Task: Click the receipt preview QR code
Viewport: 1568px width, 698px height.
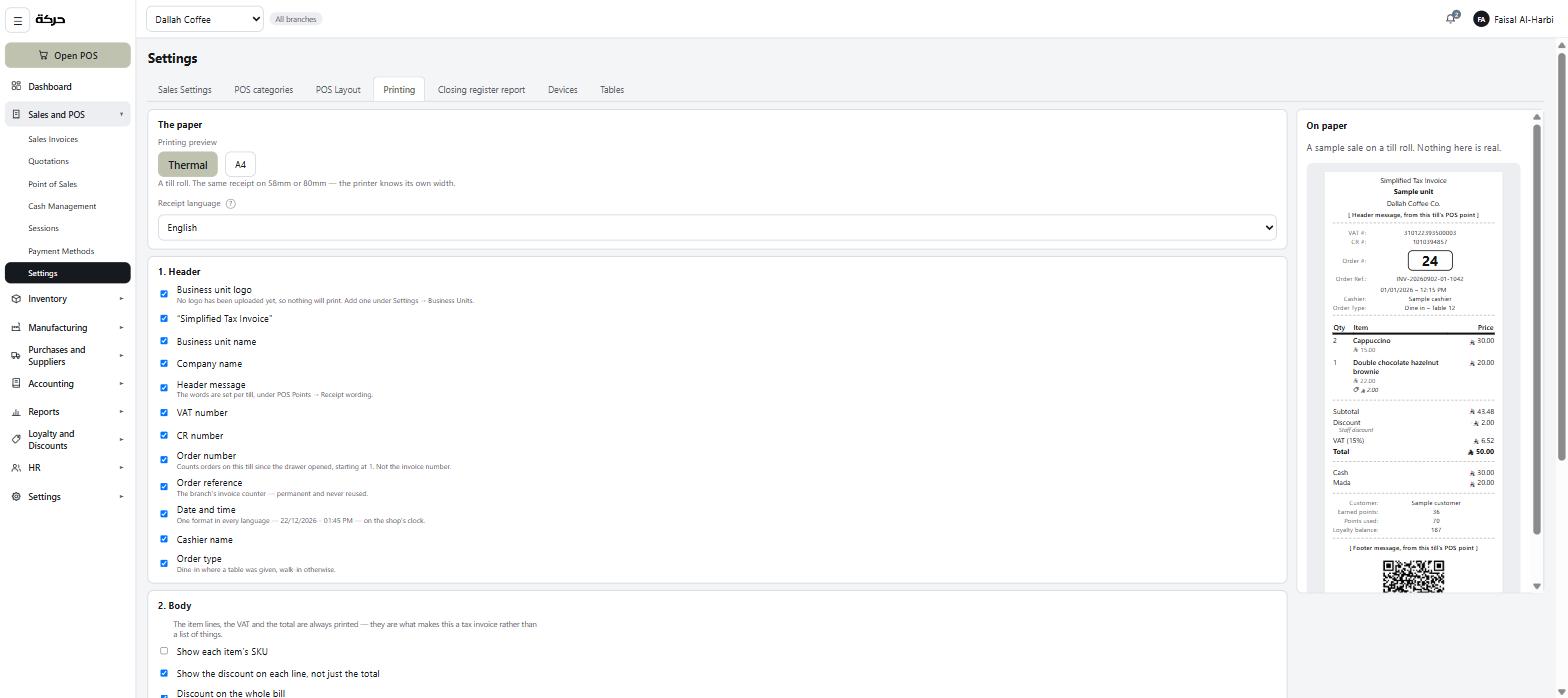Action: (x=1413, y=576)
